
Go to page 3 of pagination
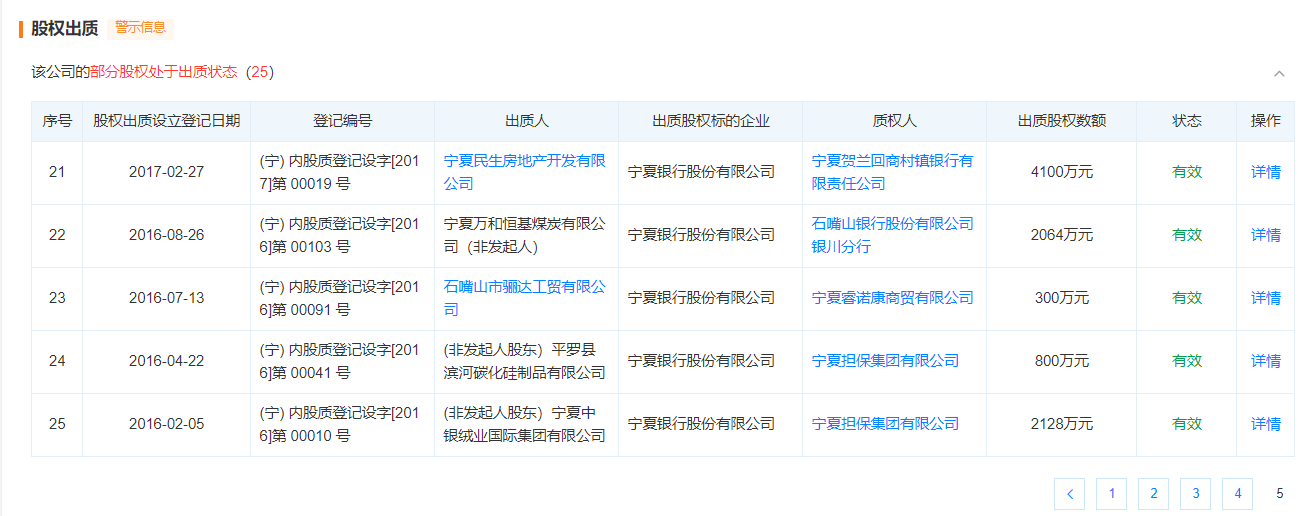(1195, 493)
